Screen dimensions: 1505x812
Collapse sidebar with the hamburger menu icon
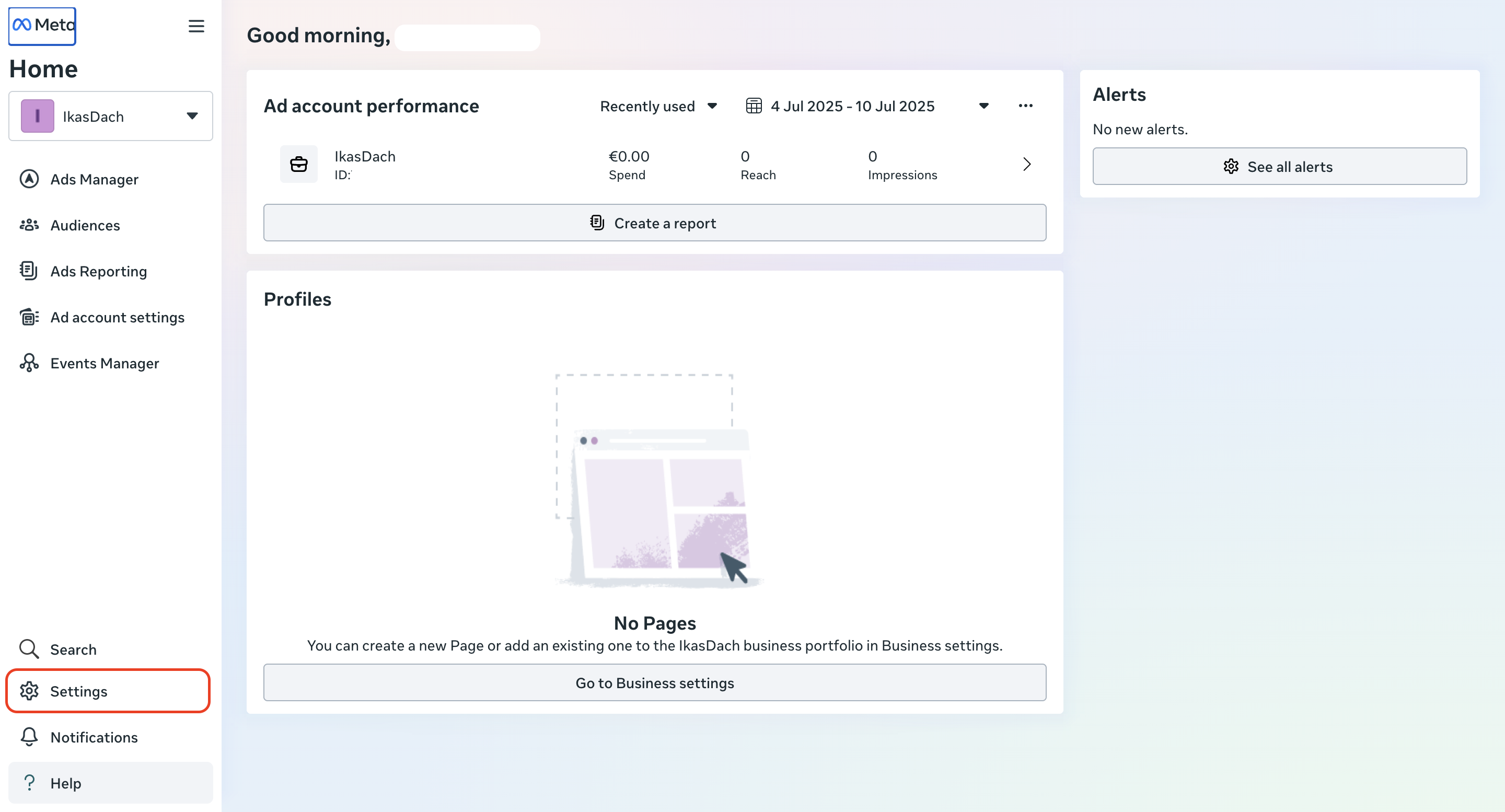click(196, 26)
